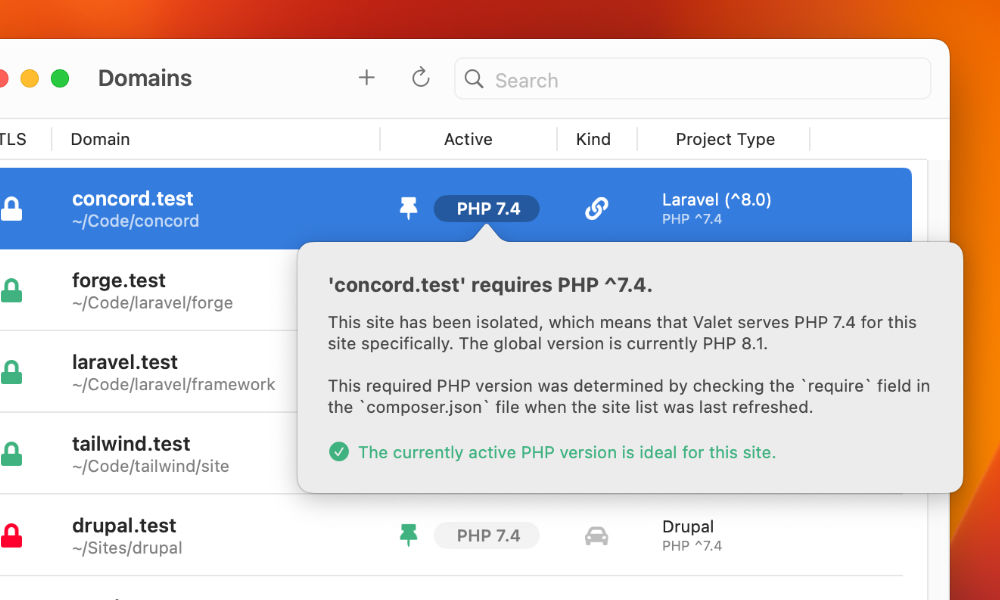
Task: Click the link kind icon for concord.test
Action: (596, 209)
